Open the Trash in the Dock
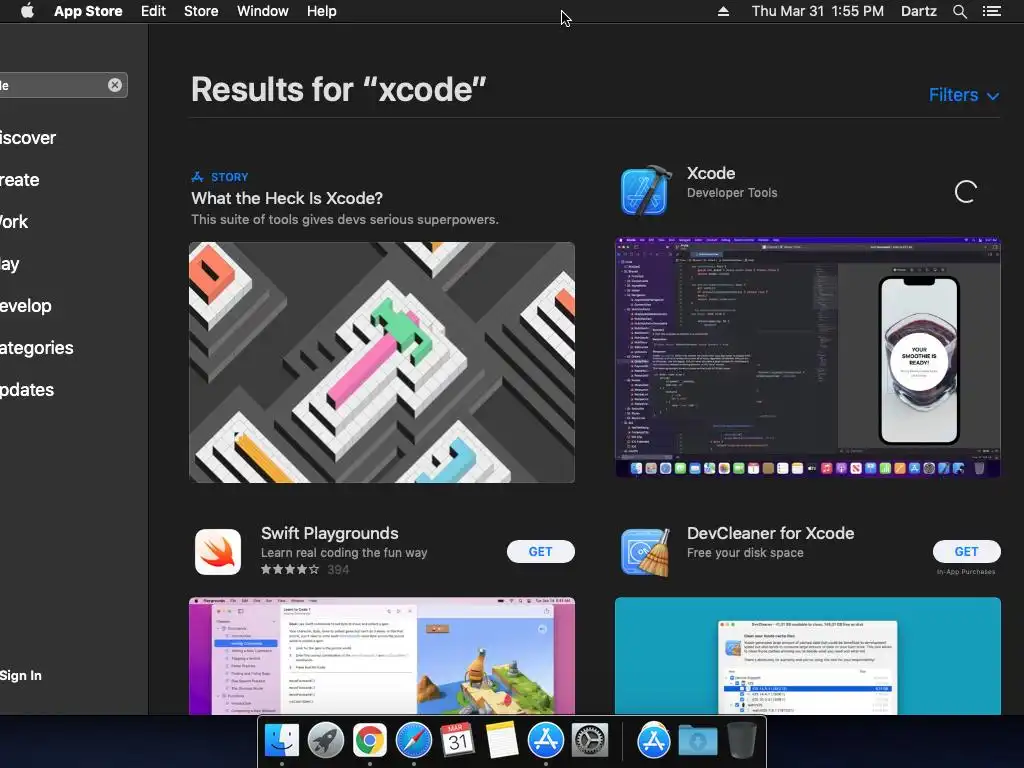 click(x=742, y=741)
